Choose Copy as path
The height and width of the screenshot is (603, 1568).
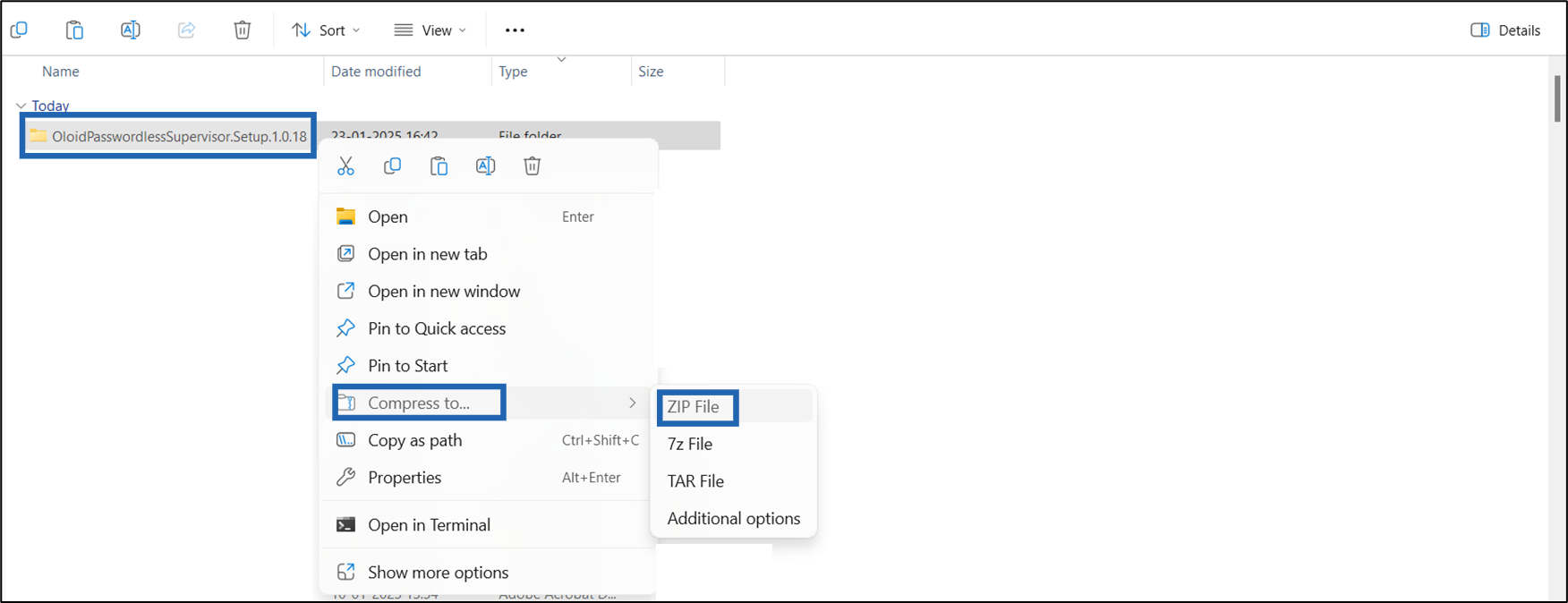pyautogui.click(x=488, y=440)
